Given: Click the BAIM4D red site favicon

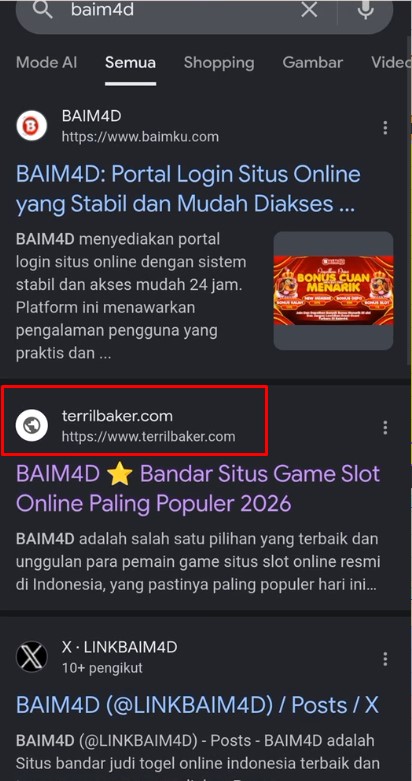Looking at the screenshot, I should (x=31, y=127).
